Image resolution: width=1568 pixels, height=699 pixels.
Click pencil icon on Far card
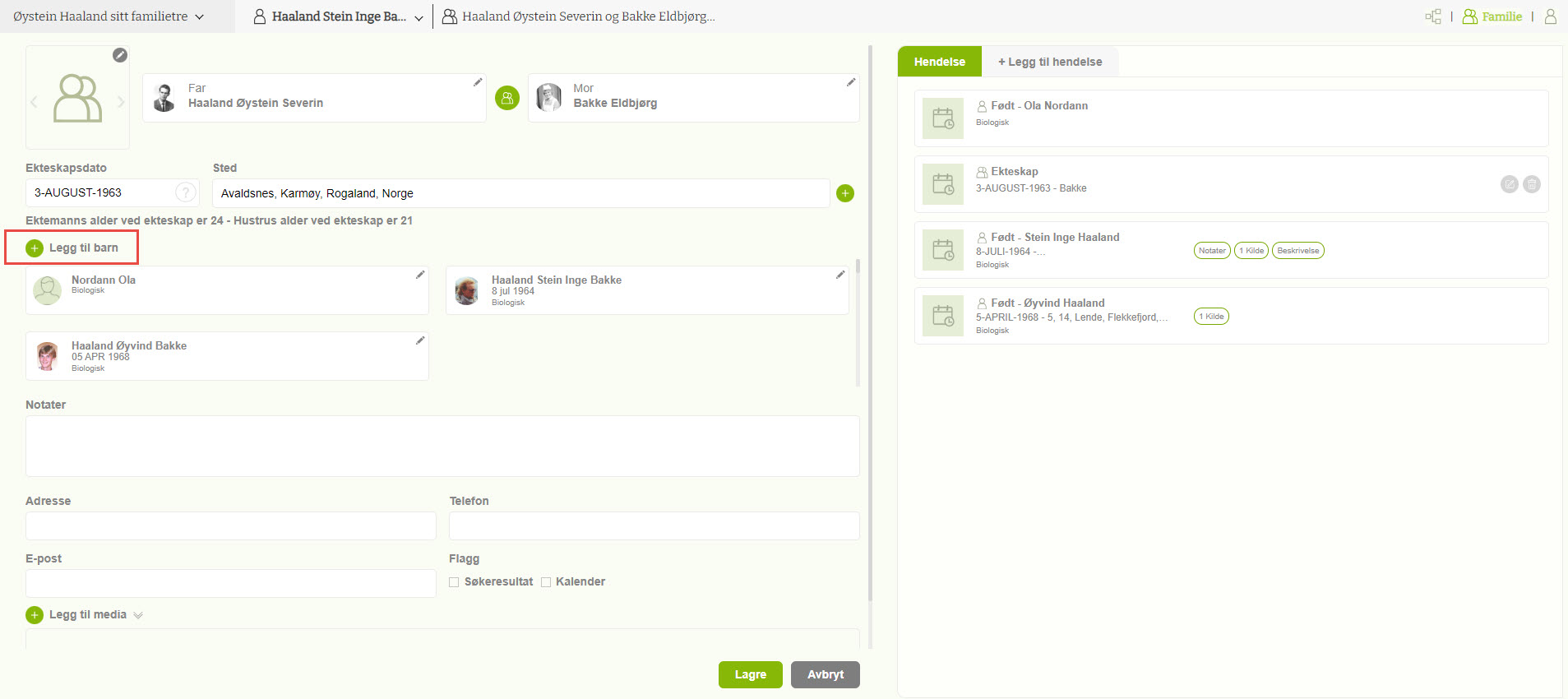(x=478, y=82)
